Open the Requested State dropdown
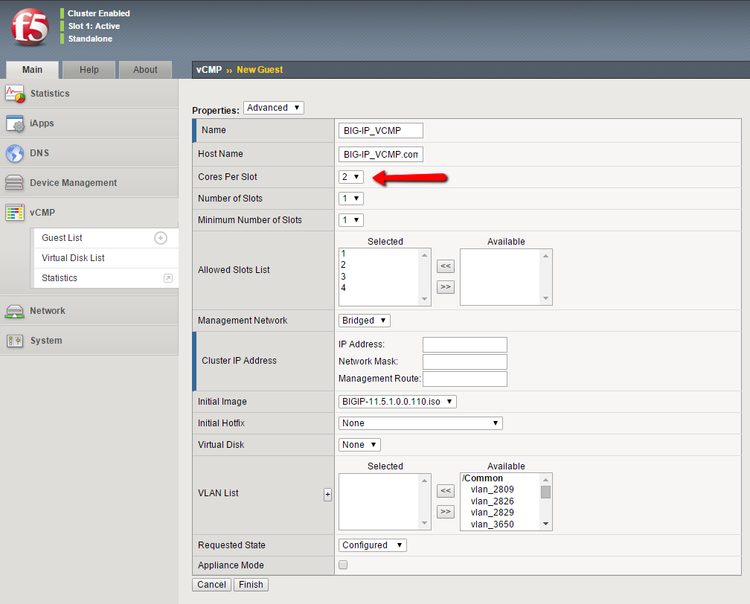 click(372, 545)
